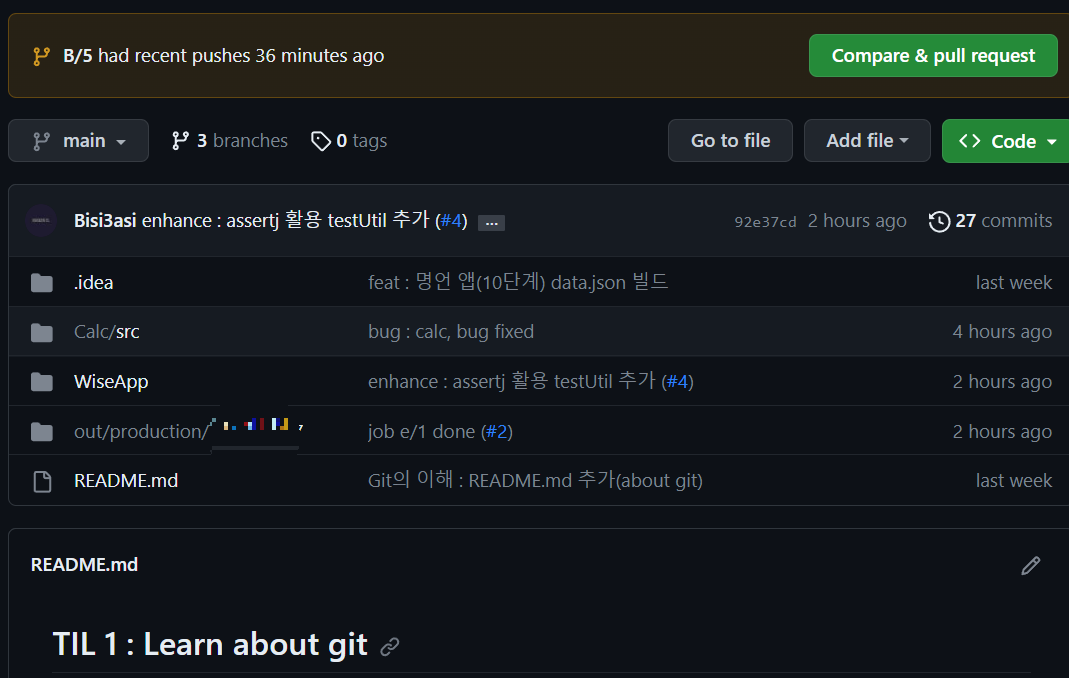
Task: Click the folder icon beside WiseApp
Action: click(x=42, y=382)
